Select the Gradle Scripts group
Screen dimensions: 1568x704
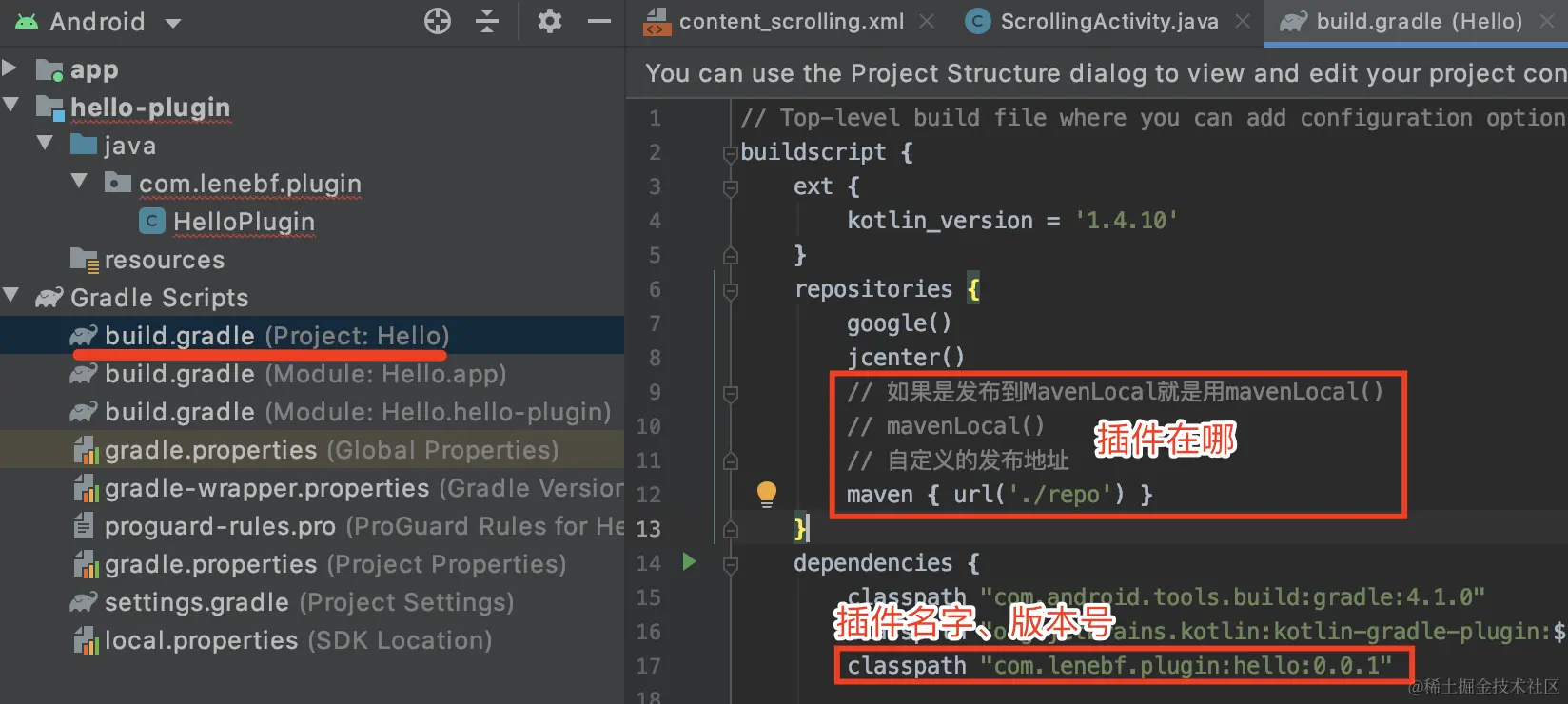pyautogui.click(x=159, y=298)
